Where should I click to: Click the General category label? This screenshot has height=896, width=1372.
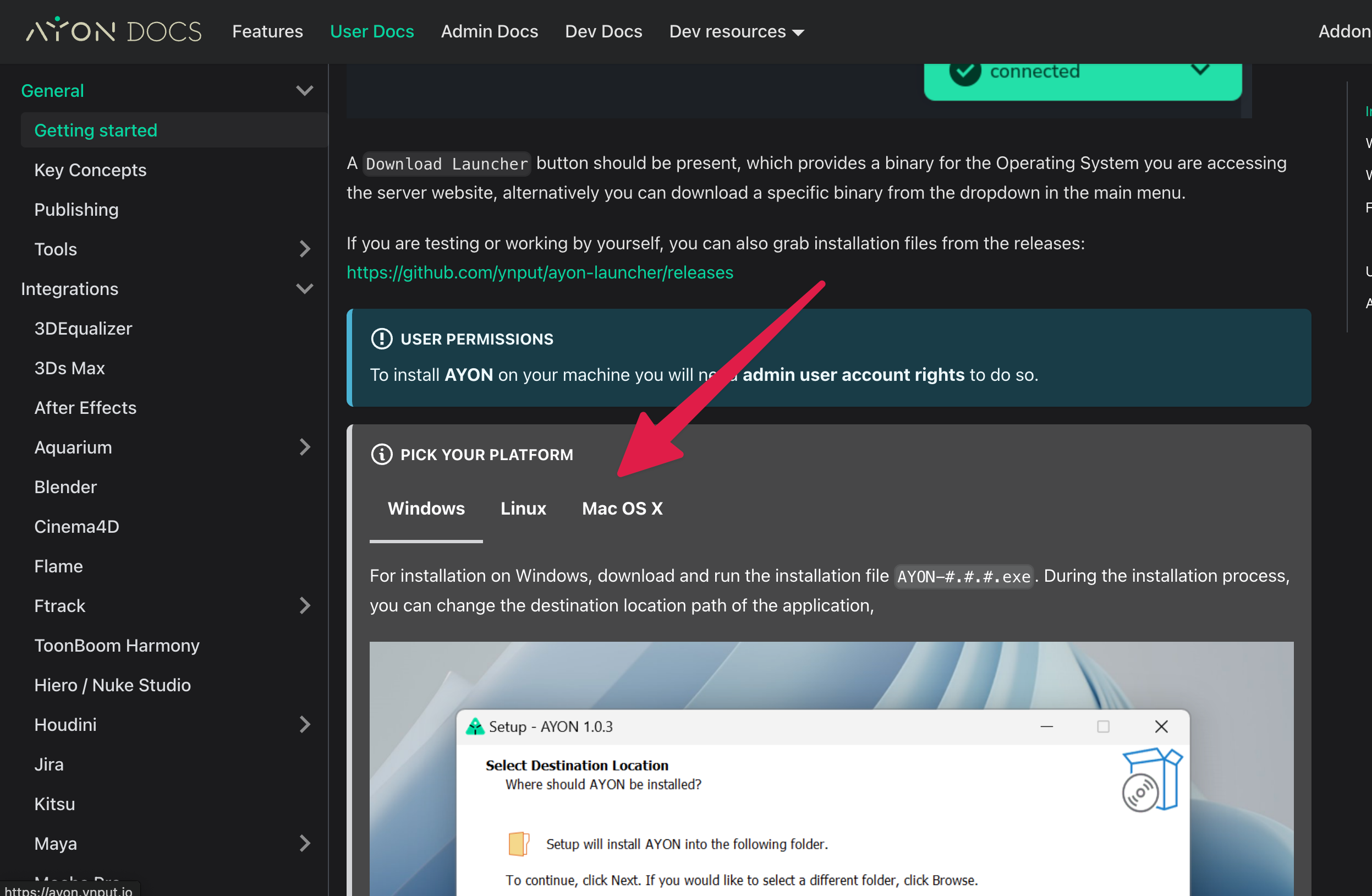52,90
